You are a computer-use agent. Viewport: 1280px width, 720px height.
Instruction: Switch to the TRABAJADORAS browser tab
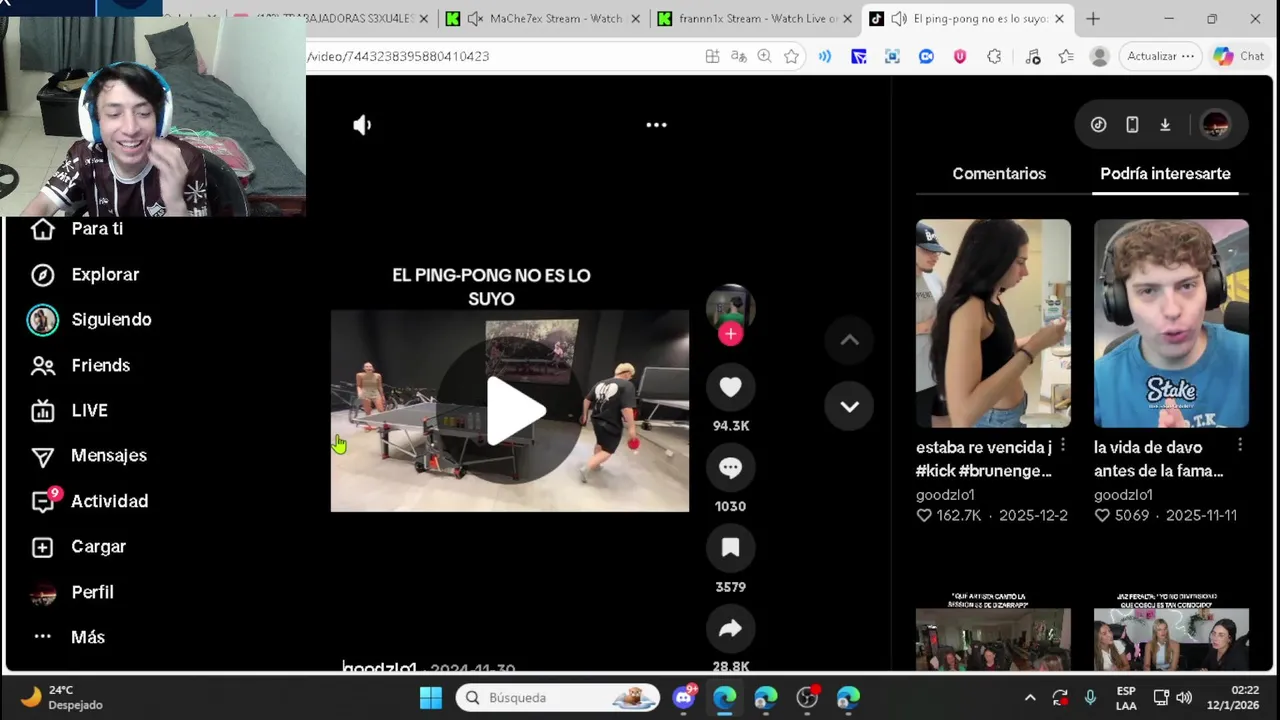tap(330, 18)
